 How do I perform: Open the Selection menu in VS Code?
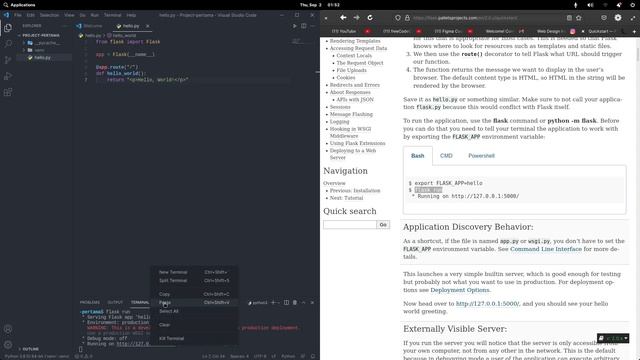point(49,15)
